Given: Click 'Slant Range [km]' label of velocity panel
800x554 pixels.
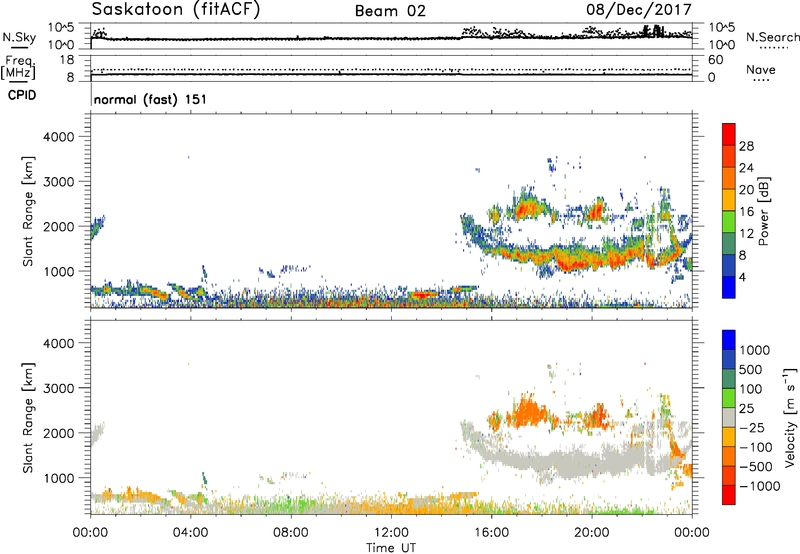Looking at the screenshot, I should [x=28, y=418].
